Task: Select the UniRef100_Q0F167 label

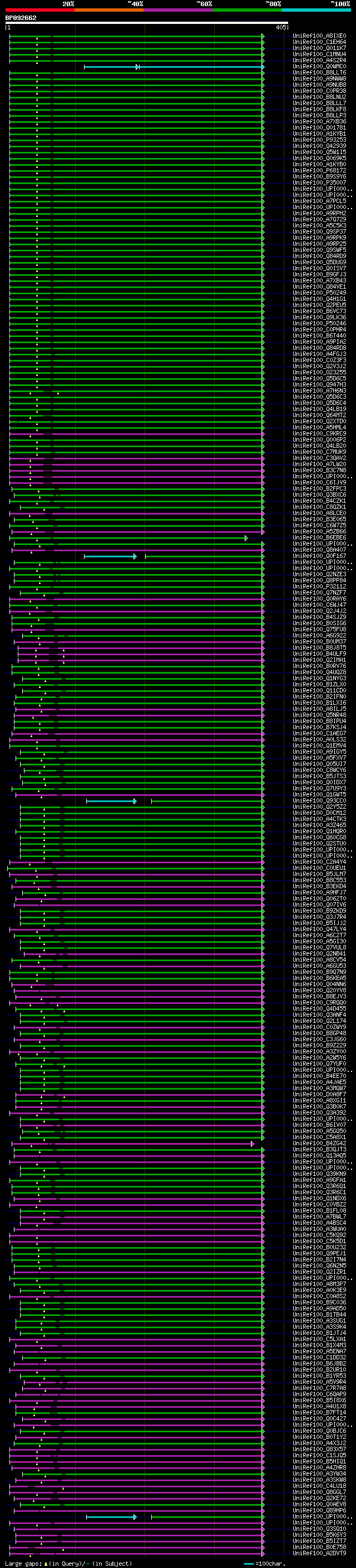Action: coord(319,556)
